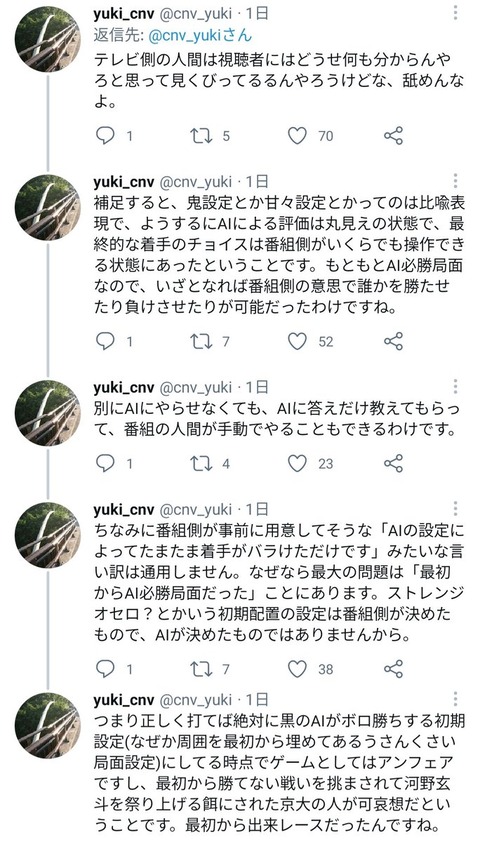Open yuki_cnv profile from top avatar
This screenshot has height=842, width=480.
tap(47, 39)
